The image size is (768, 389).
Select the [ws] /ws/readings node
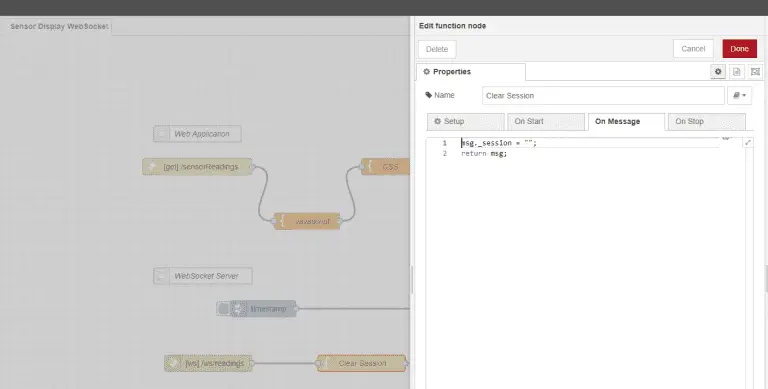coord(208,364)
